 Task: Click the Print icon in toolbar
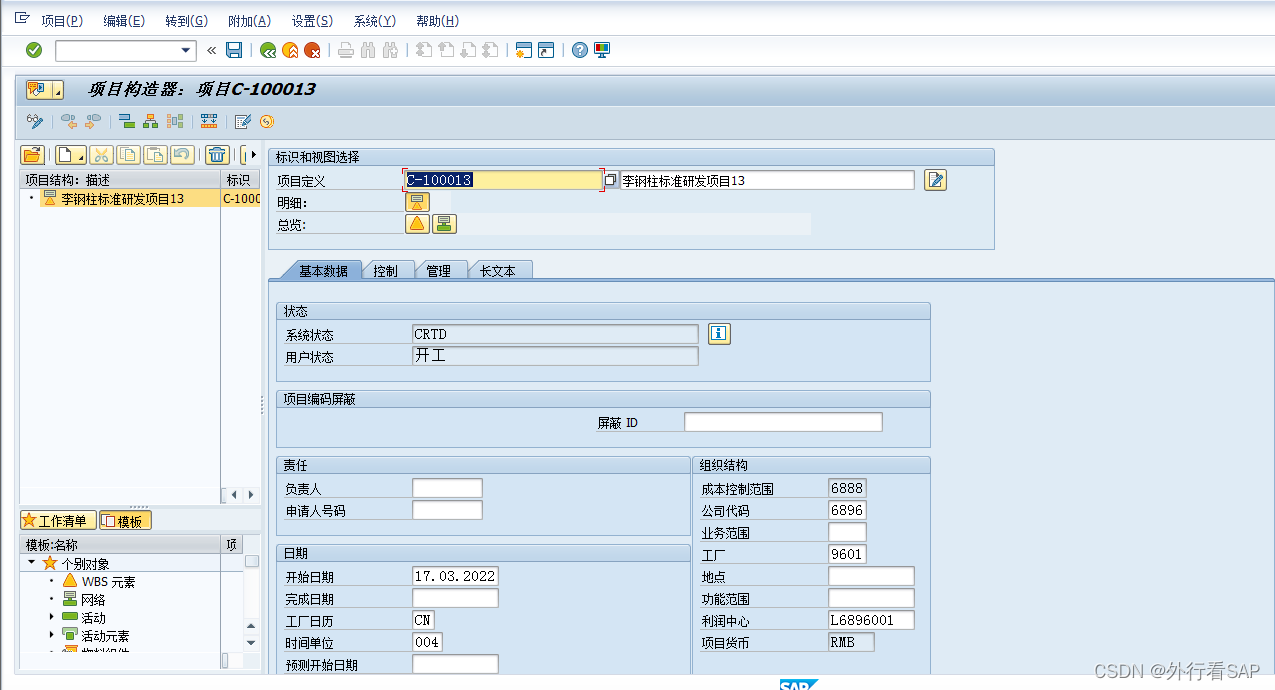click(x=346, y=50)
